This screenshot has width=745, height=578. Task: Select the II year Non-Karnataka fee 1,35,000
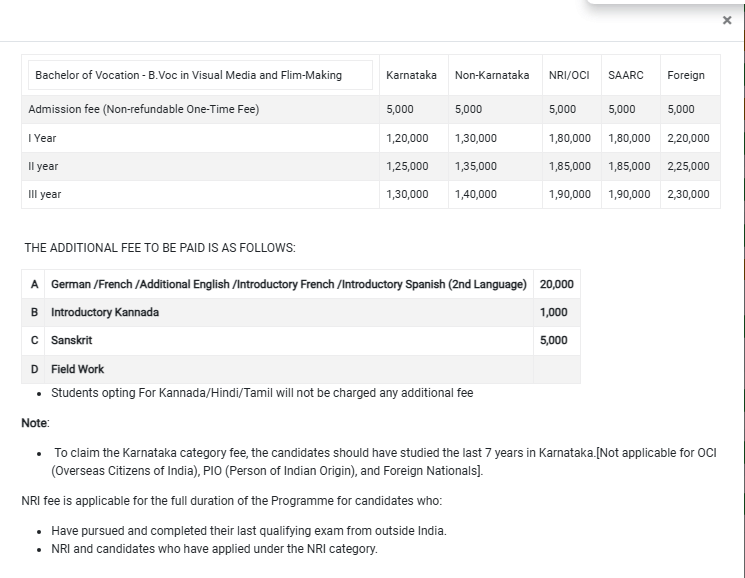[x=475, y=166]
